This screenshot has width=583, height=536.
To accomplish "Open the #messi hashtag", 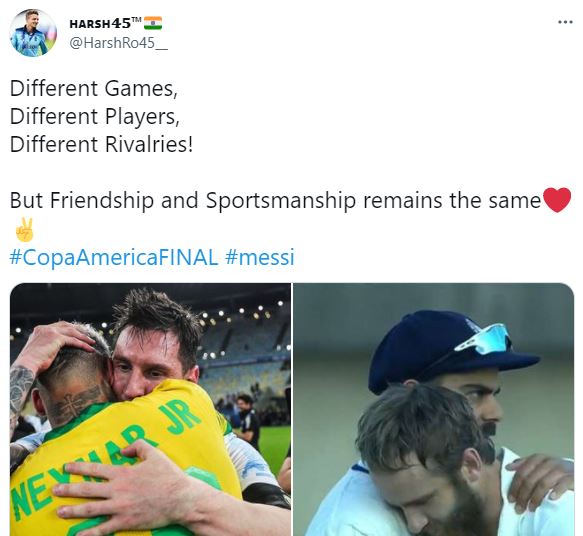I will click(x=260, y=257).
